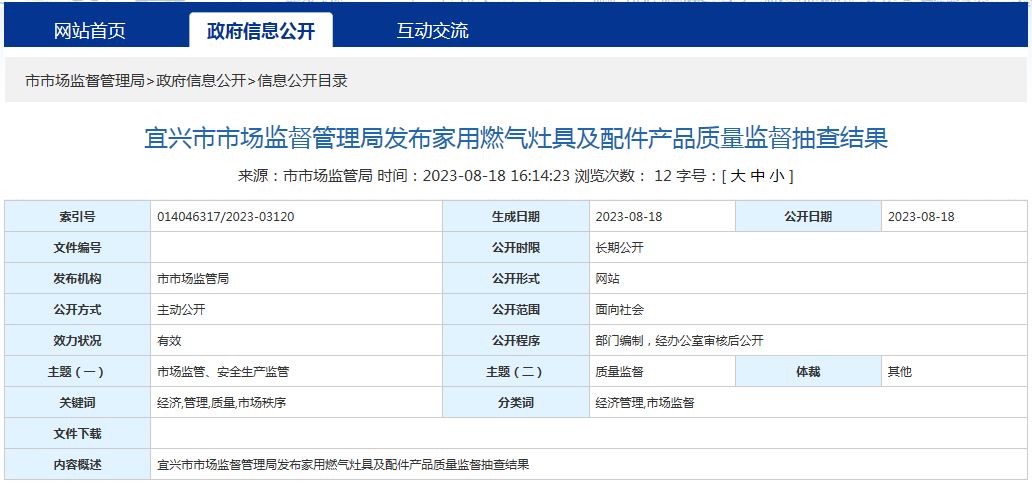Select the 政府信息公开 tab
This screenshot has width=1032, height=487.
[261, 31]
